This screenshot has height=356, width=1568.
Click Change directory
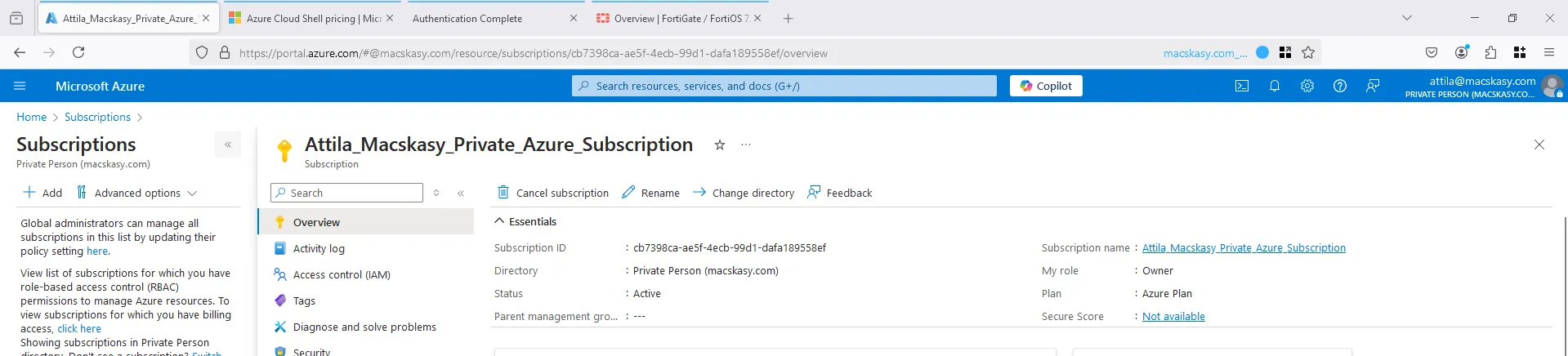tap(744, 193)
